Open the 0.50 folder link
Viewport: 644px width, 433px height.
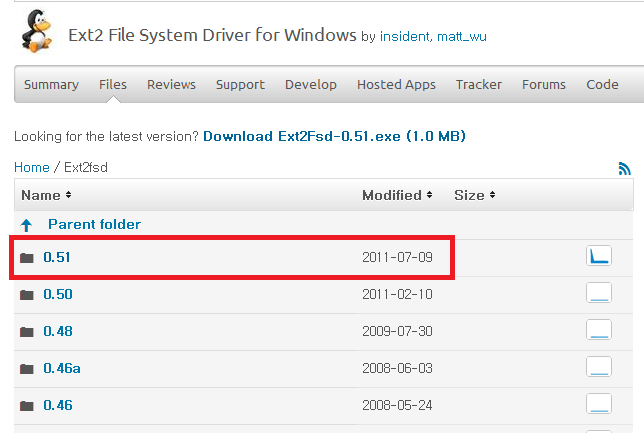58,295
